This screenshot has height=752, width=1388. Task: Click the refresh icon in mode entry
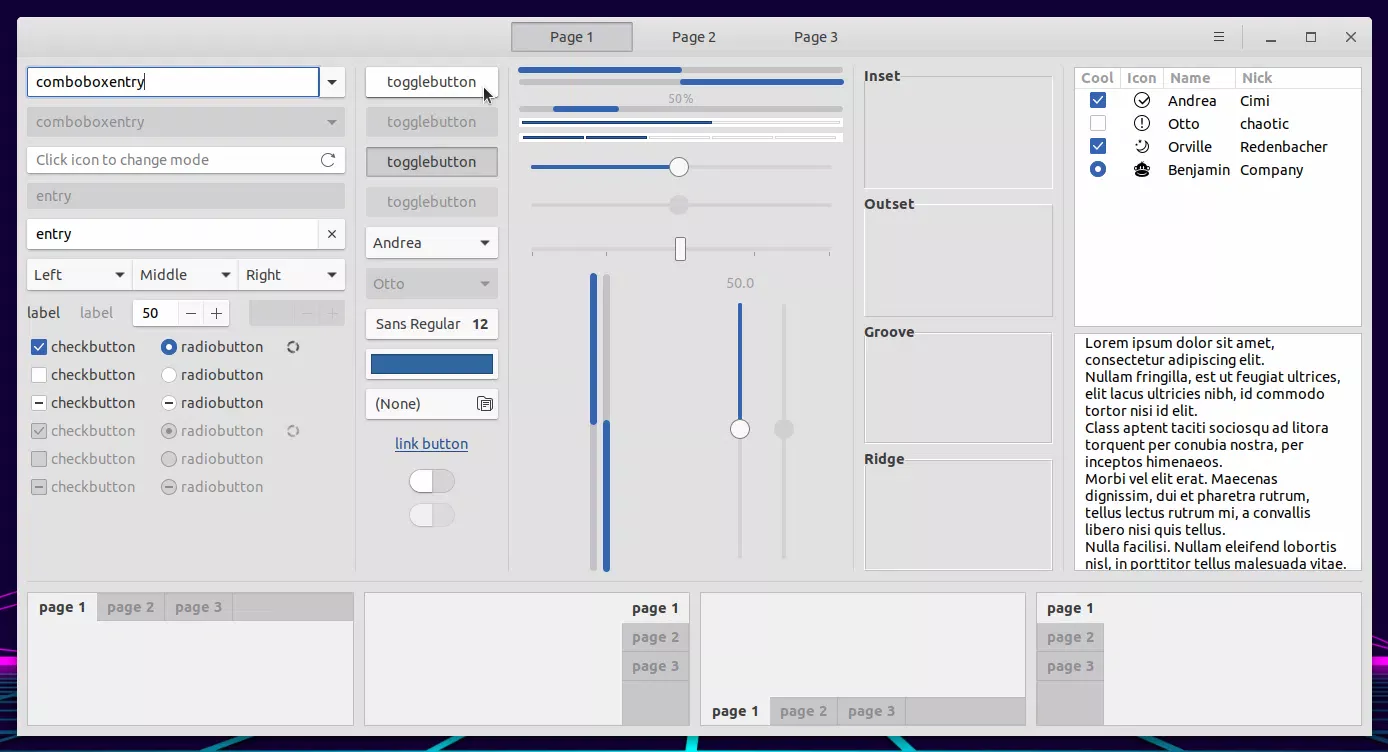[x=327, y=160]
